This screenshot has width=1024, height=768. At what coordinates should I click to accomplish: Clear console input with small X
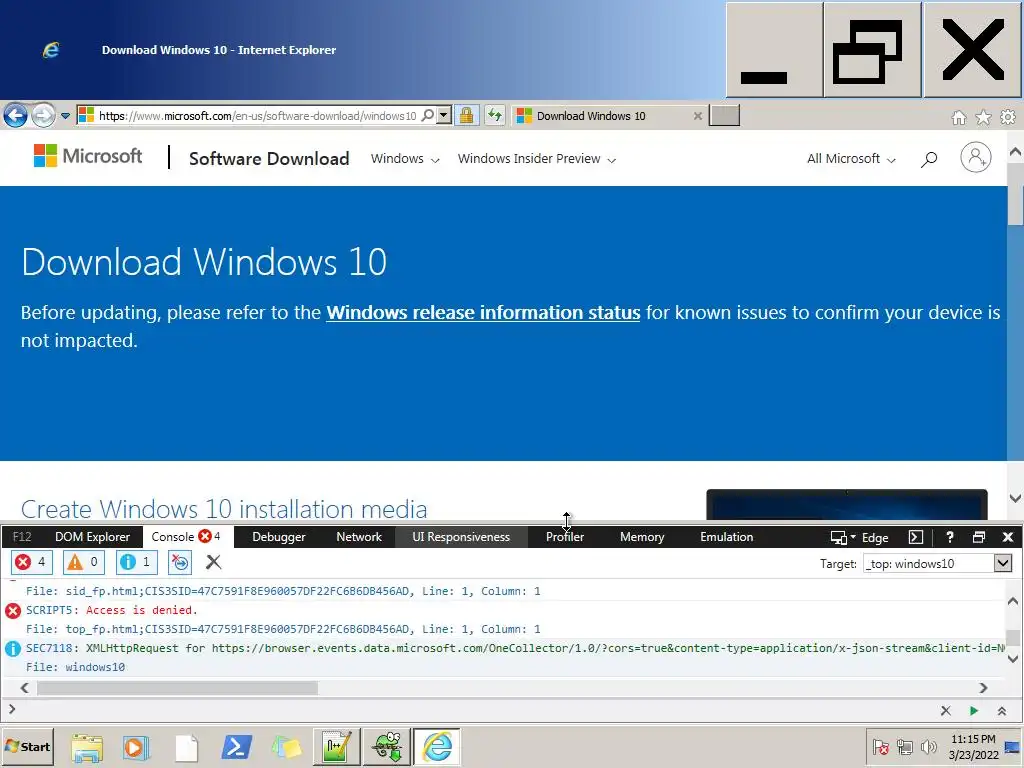click(x=946, y=711)
